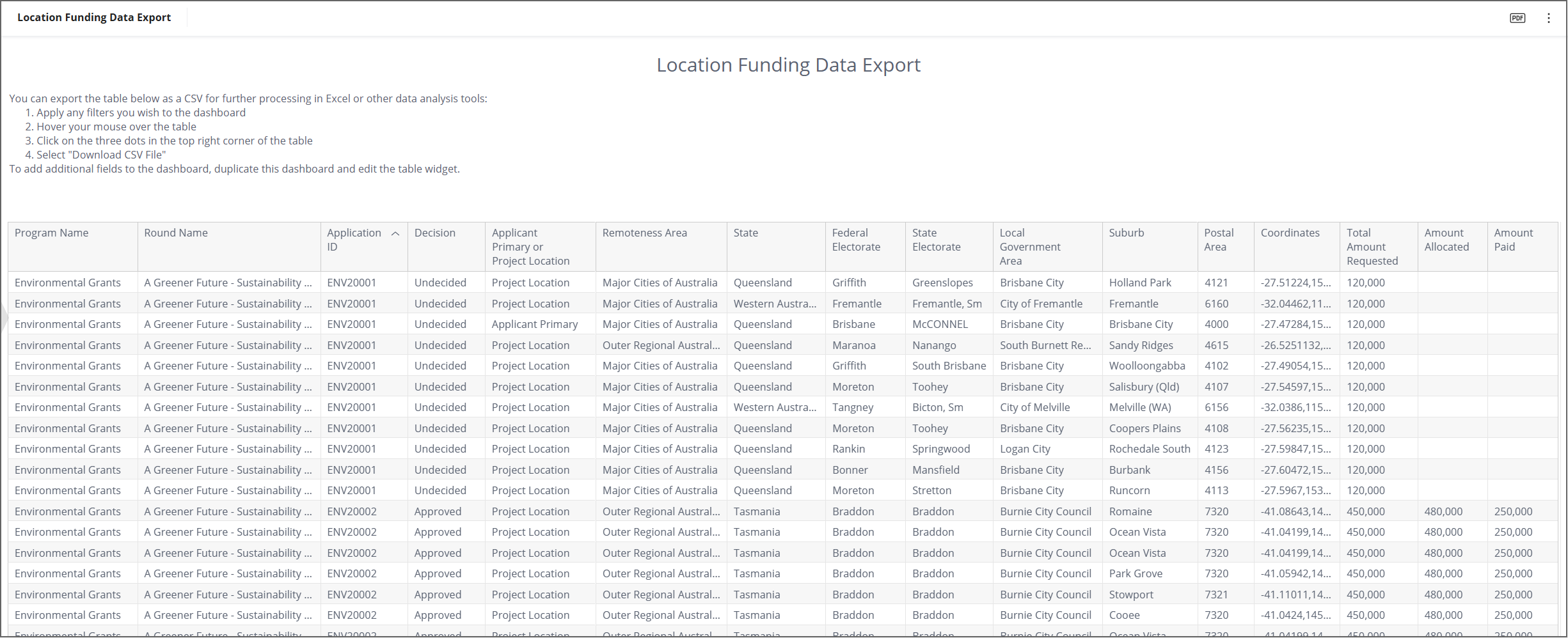Sort table by Decision column header
Image resolution: width=1568 pixels, height=638 pixels.
pos(435,233)
